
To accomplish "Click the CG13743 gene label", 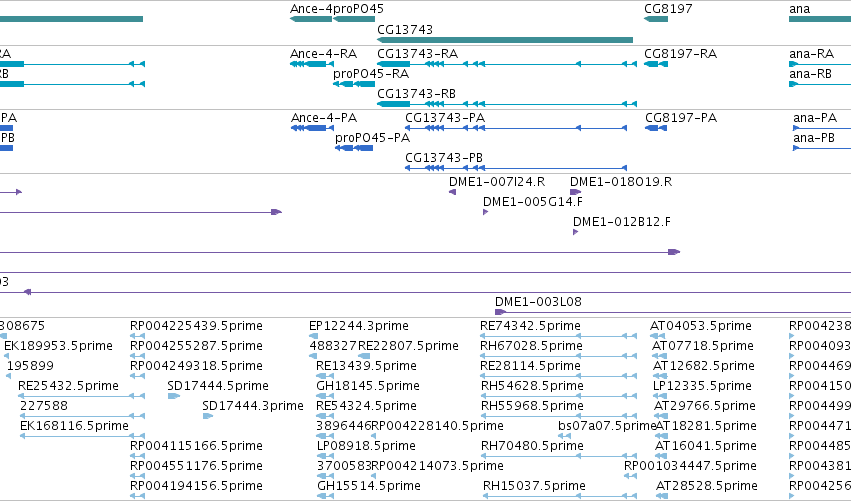I will click(x=405, y=29).
